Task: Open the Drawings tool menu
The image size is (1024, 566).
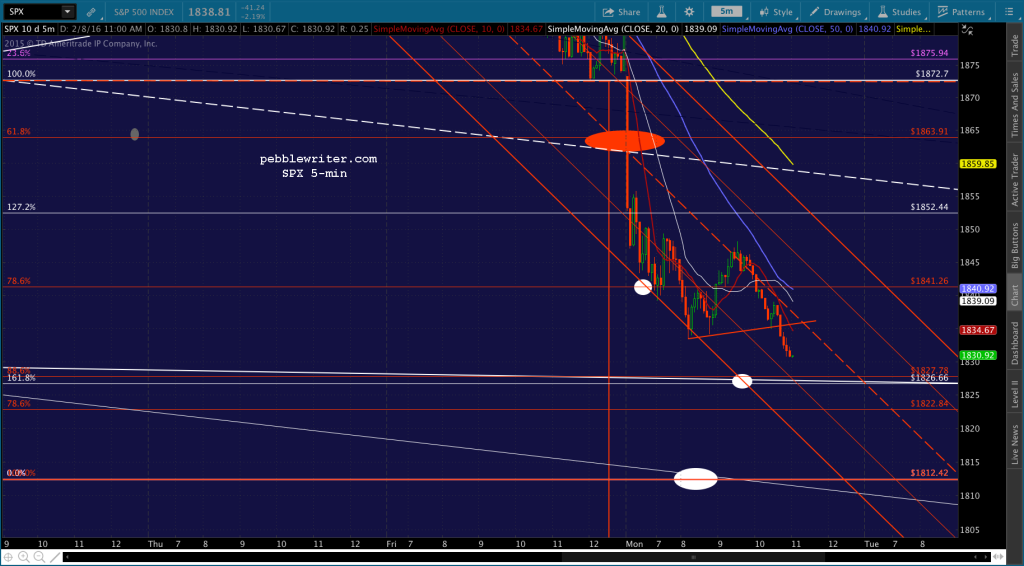Action: (835, 12)
